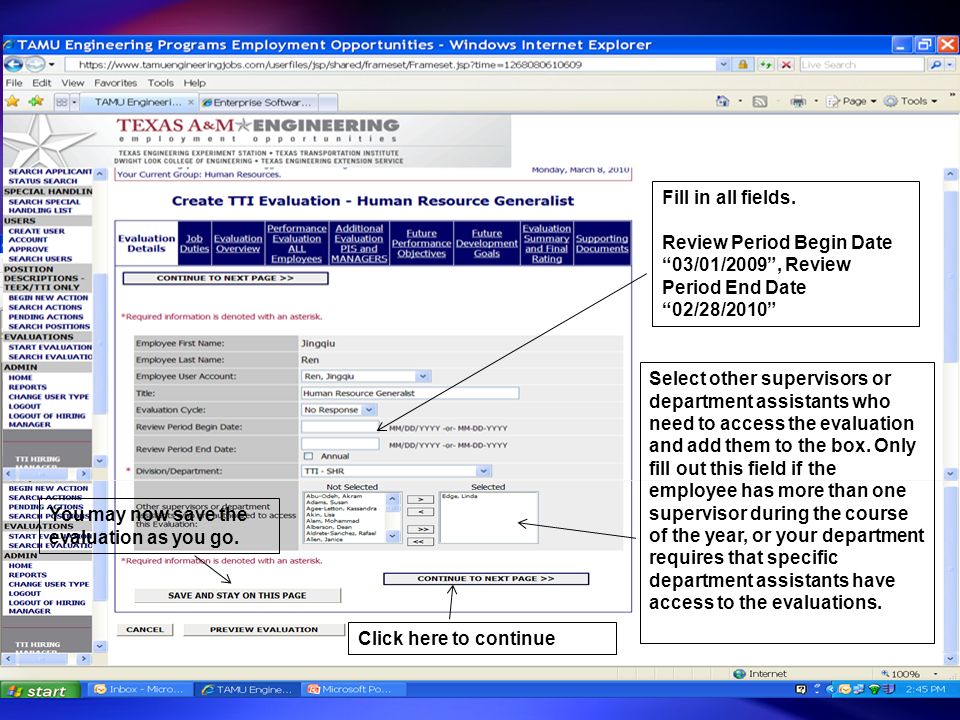Click top Continue to Next Page button
The height and width of the screenshot is (720, 960).
225,279
